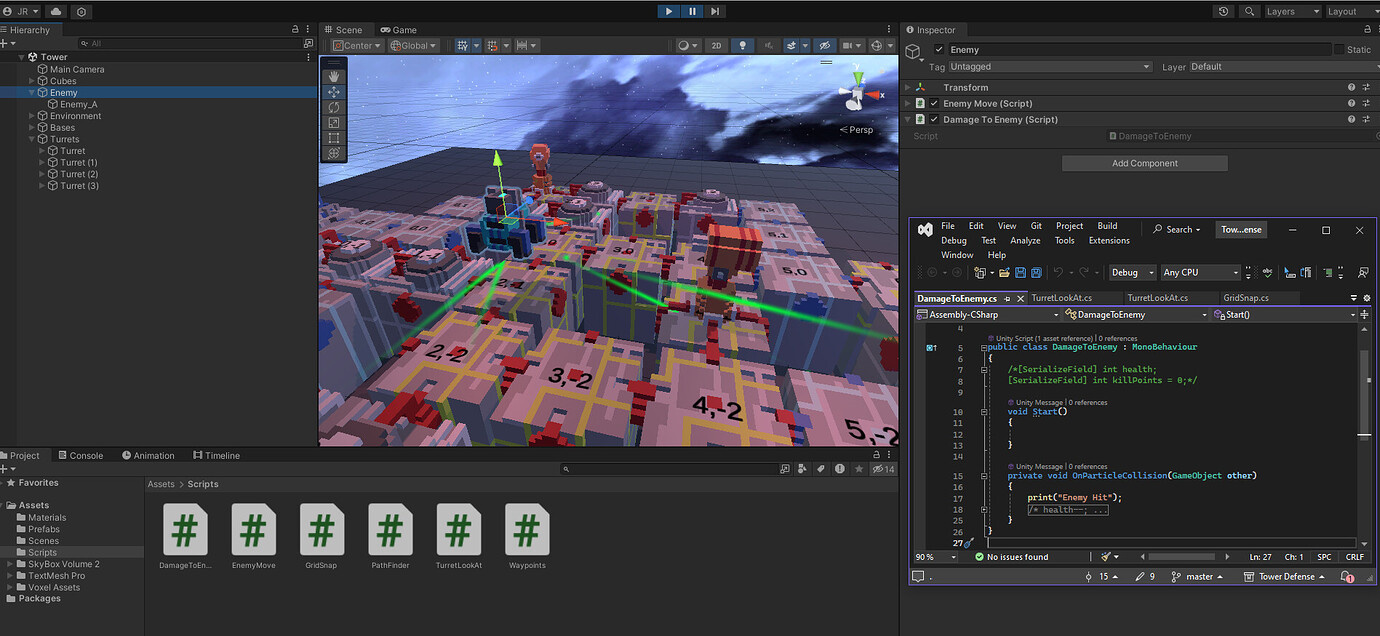Toggle scene audio in the Scene view toolbar
The width and height of the screenshot is (1380, 636).
[768, 44]
